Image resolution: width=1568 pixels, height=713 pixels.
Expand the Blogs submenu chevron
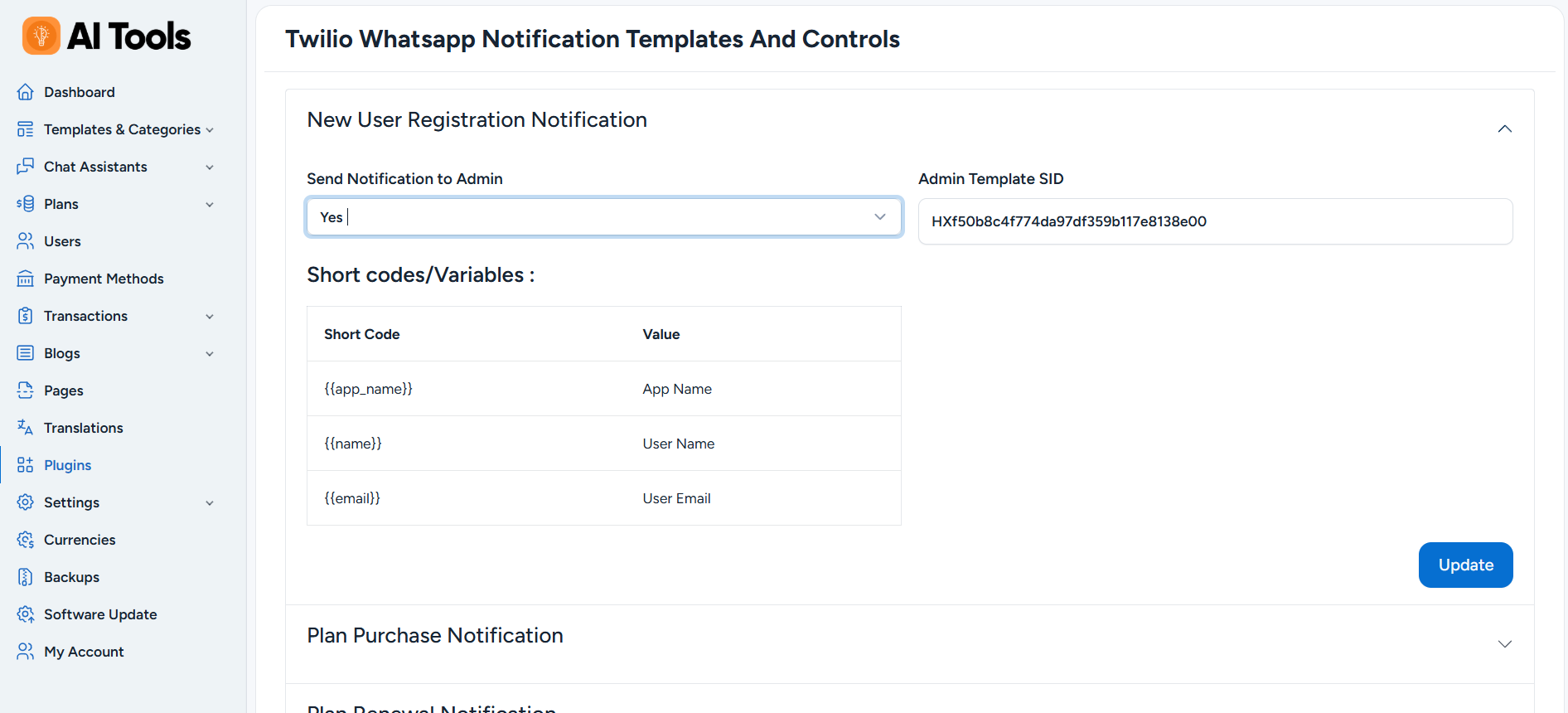tap(210, 354)
